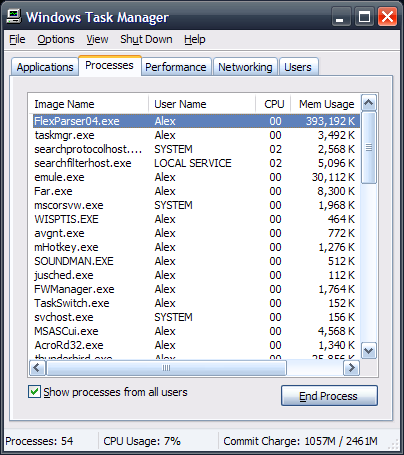The image size is (404, 455).
Task: Click the 30,112 K memory value
Action: click(333, 177)
